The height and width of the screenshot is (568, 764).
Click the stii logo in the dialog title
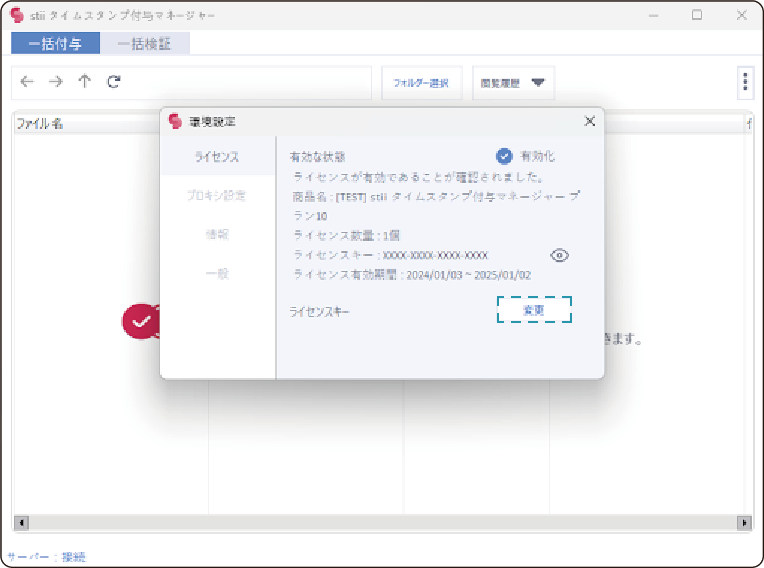[x=175, y=121]
